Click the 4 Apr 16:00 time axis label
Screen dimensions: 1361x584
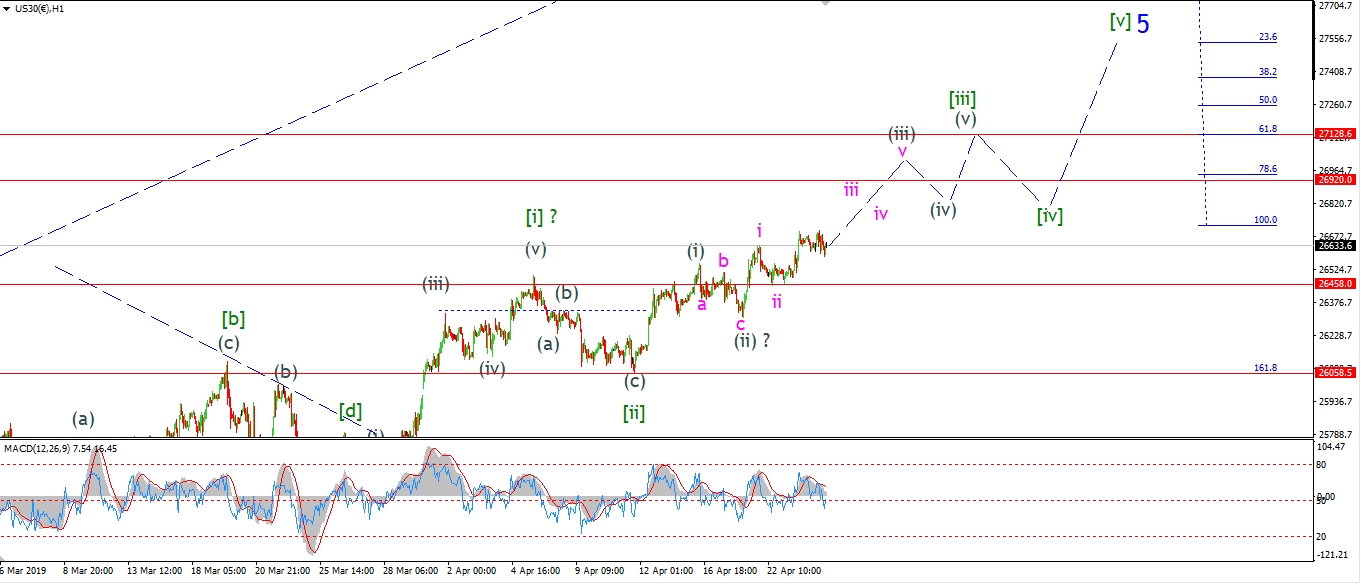coord(537,571)
